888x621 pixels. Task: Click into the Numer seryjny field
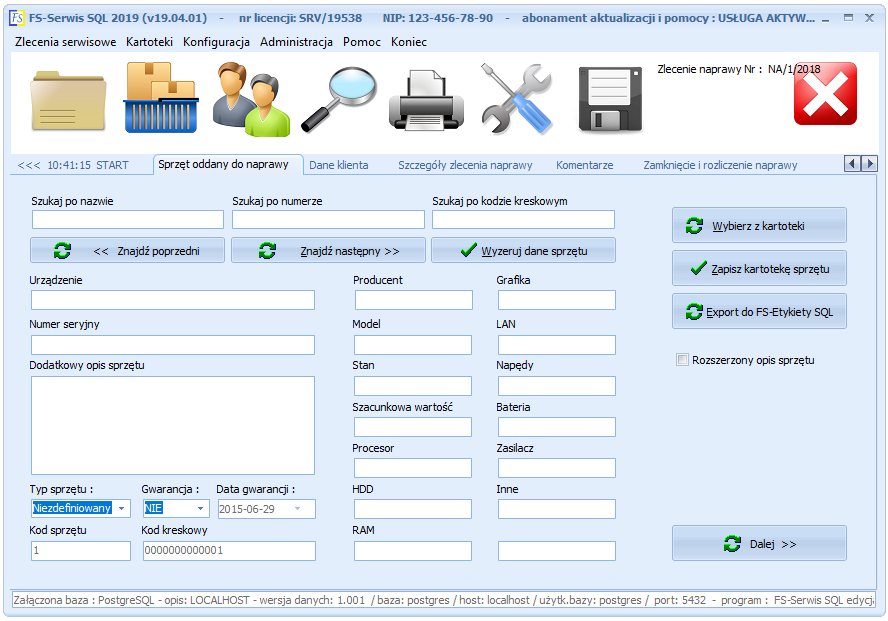click(x=173, y=345)
